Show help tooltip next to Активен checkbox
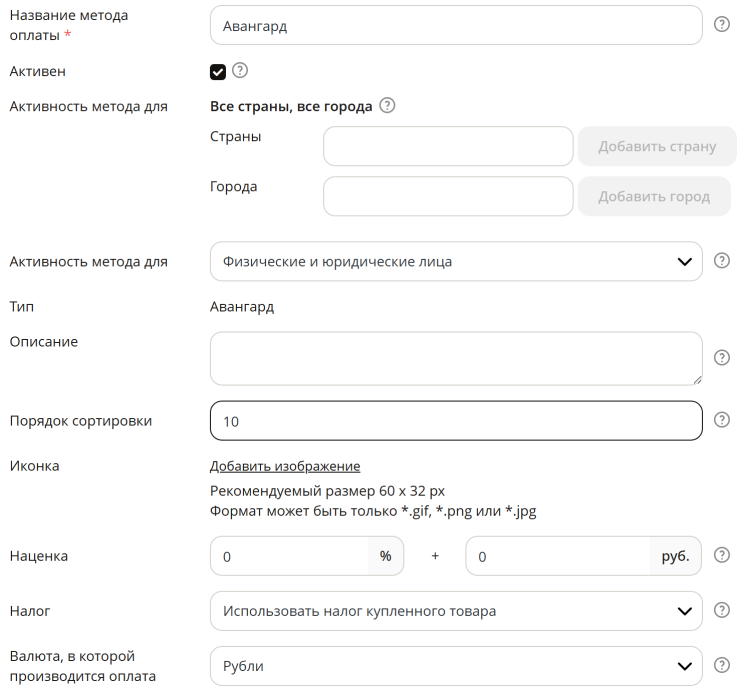This screenshot has width=740, height=694. 240,70
